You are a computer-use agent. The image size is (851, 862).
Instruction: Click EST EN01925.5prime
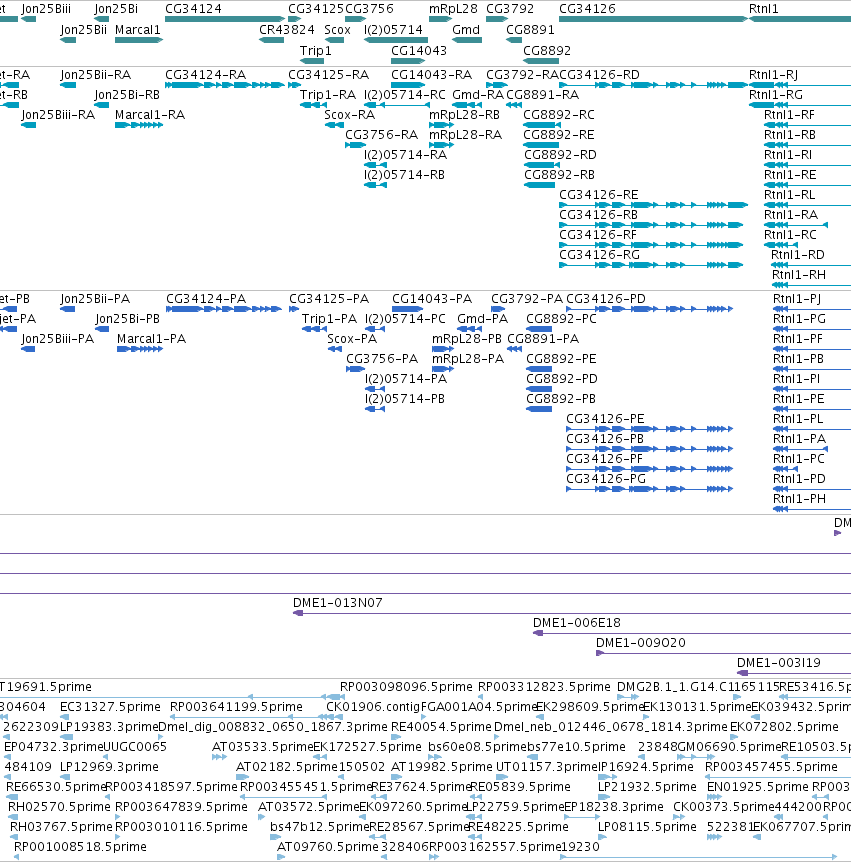(758, 787)
